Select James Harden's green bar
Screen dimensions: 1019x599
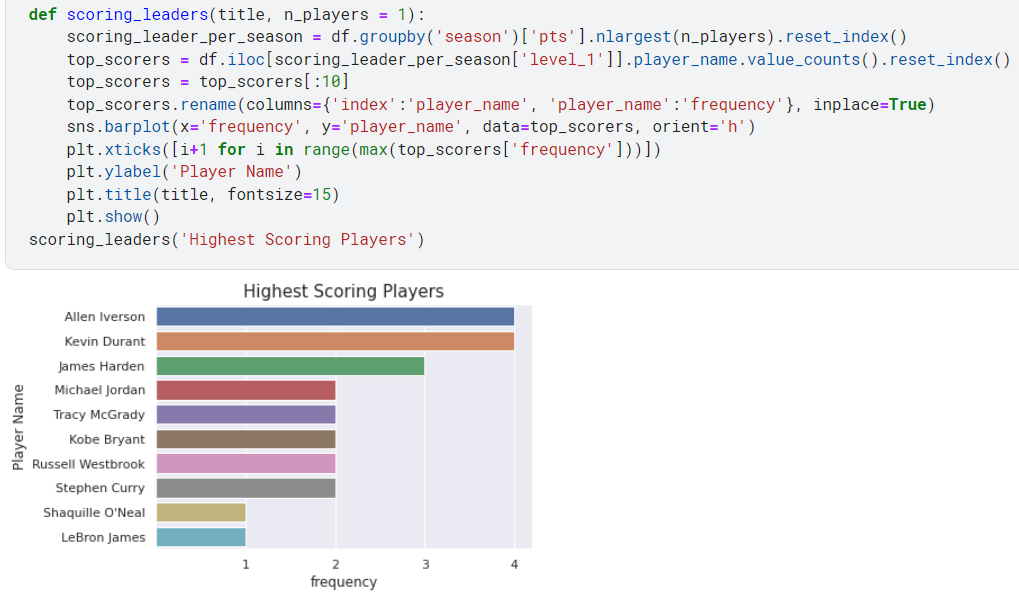point(290,365)
